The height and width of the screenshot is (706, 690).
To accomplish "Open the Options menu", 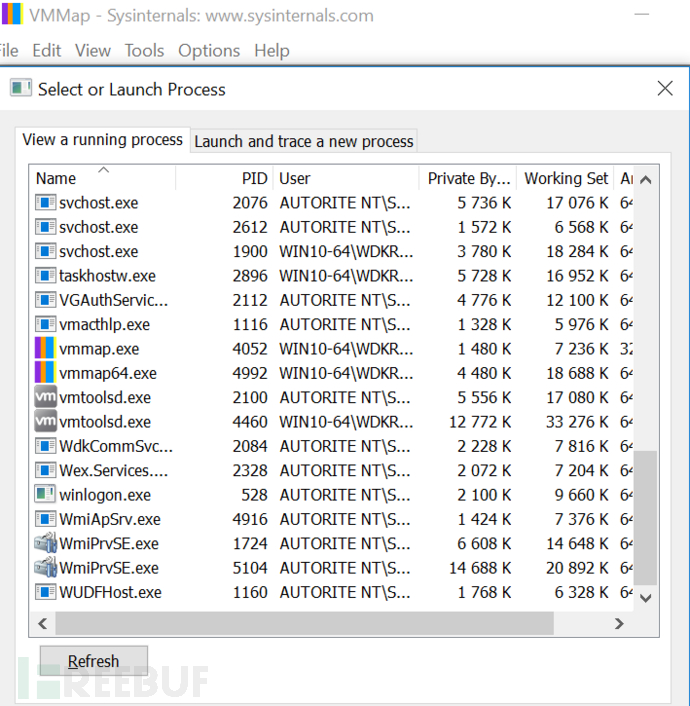I will (209, 50).
